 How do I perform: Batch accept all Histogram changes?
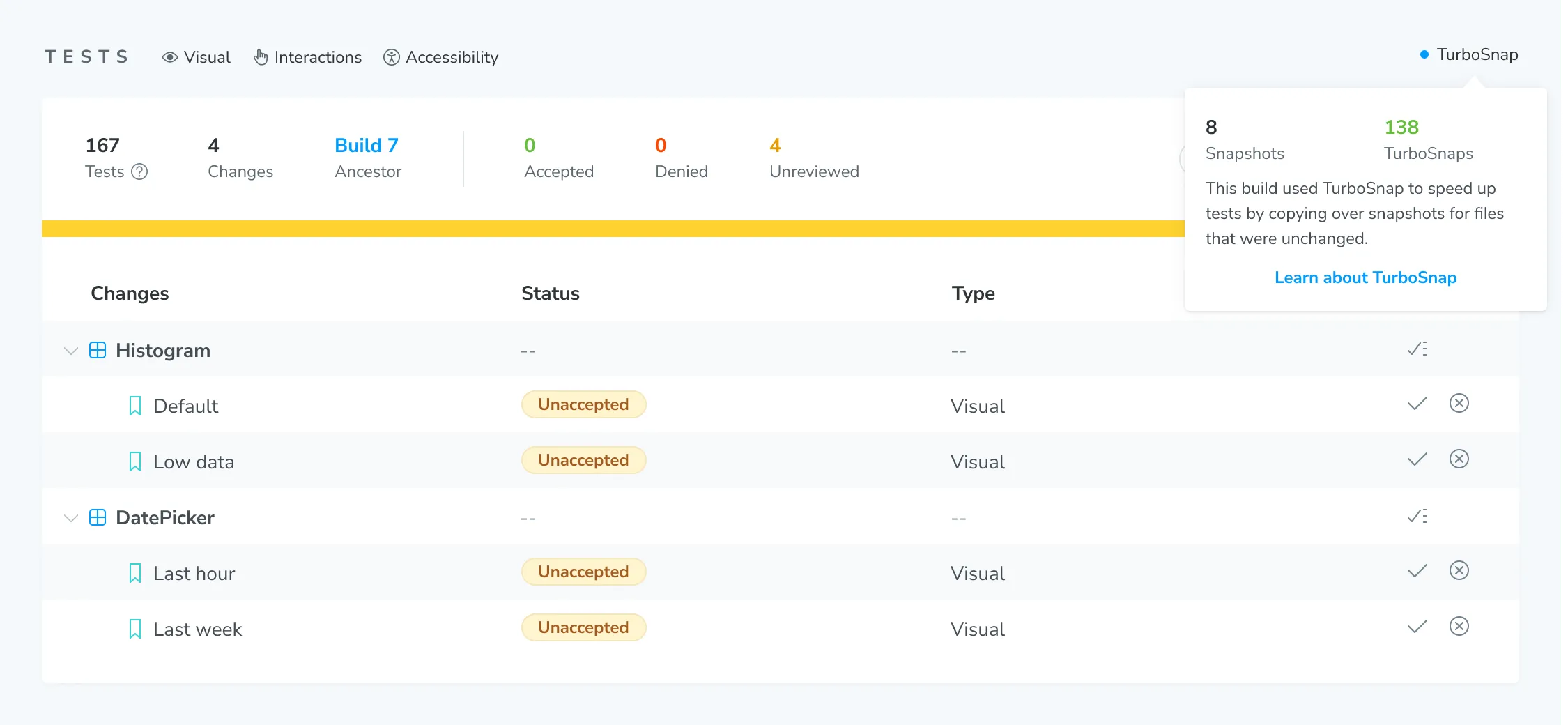[x=1417, y=349]
